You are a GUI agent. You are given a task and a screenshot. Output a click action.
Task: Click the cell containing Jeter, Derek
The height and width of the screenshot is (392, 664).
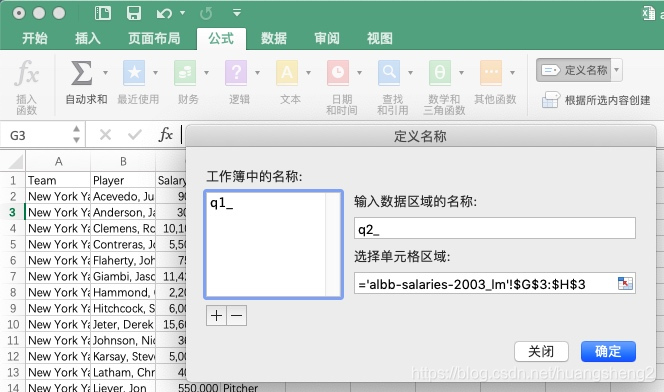tap(123, 324)
